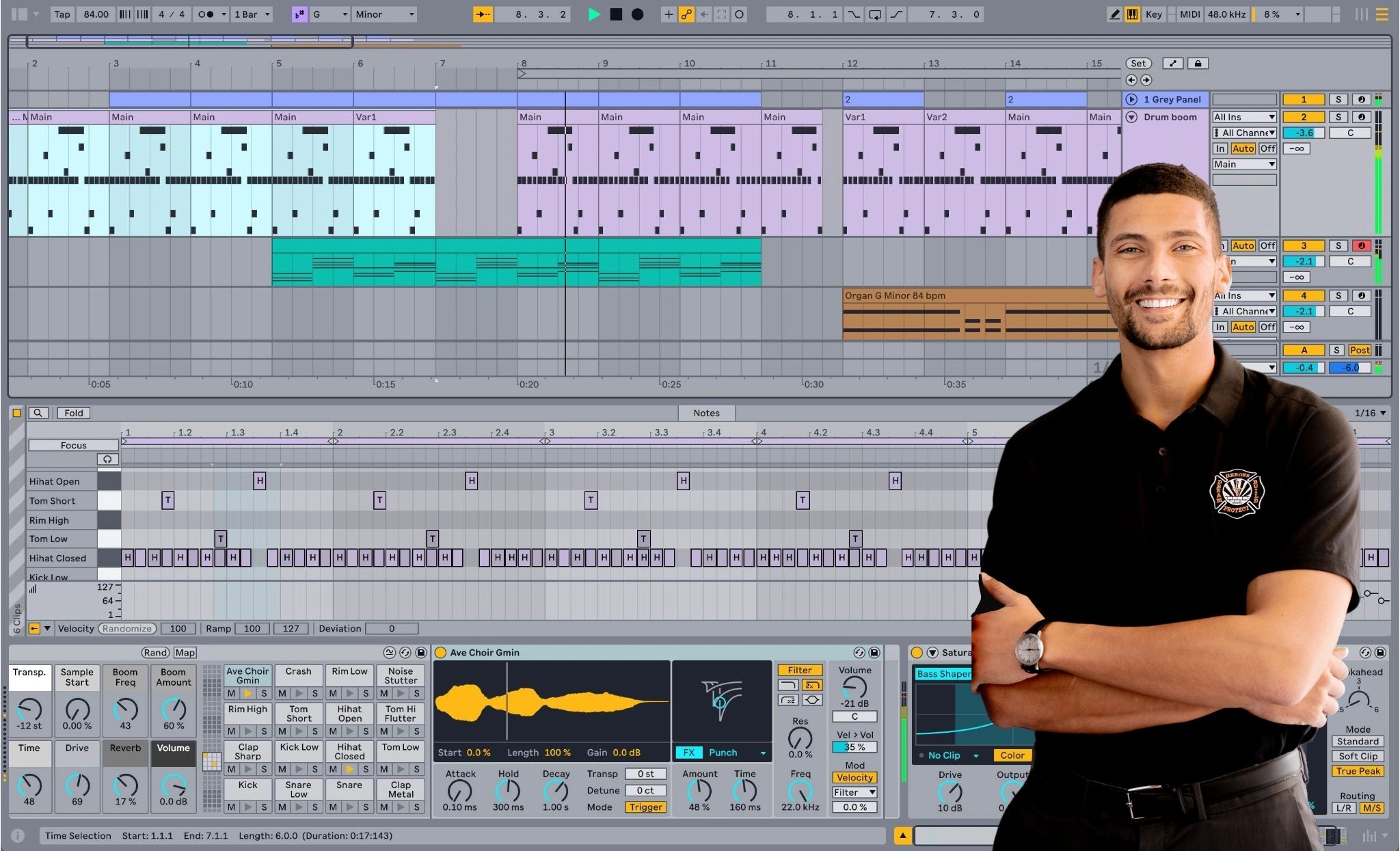Click the Rand macro button

tap(155, 653)
